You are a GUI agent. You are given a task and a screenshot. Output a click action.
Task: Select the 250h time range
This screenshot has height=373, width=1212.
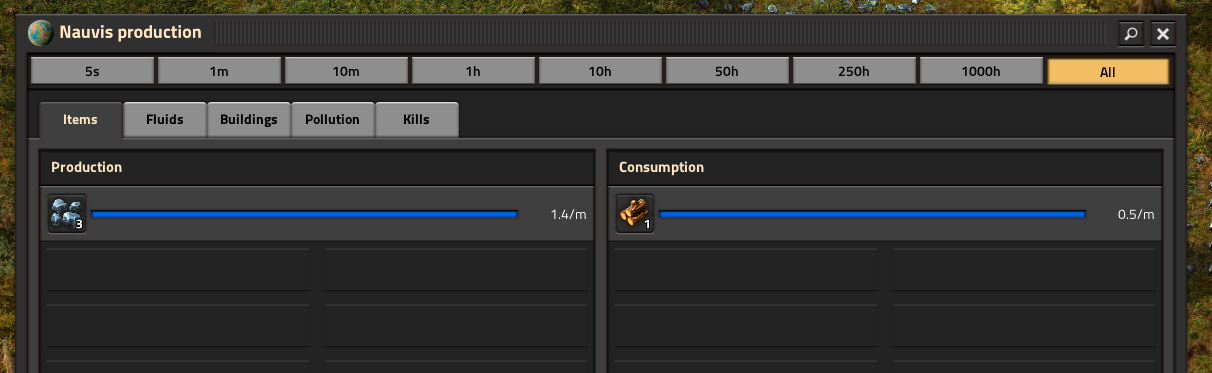854,72
